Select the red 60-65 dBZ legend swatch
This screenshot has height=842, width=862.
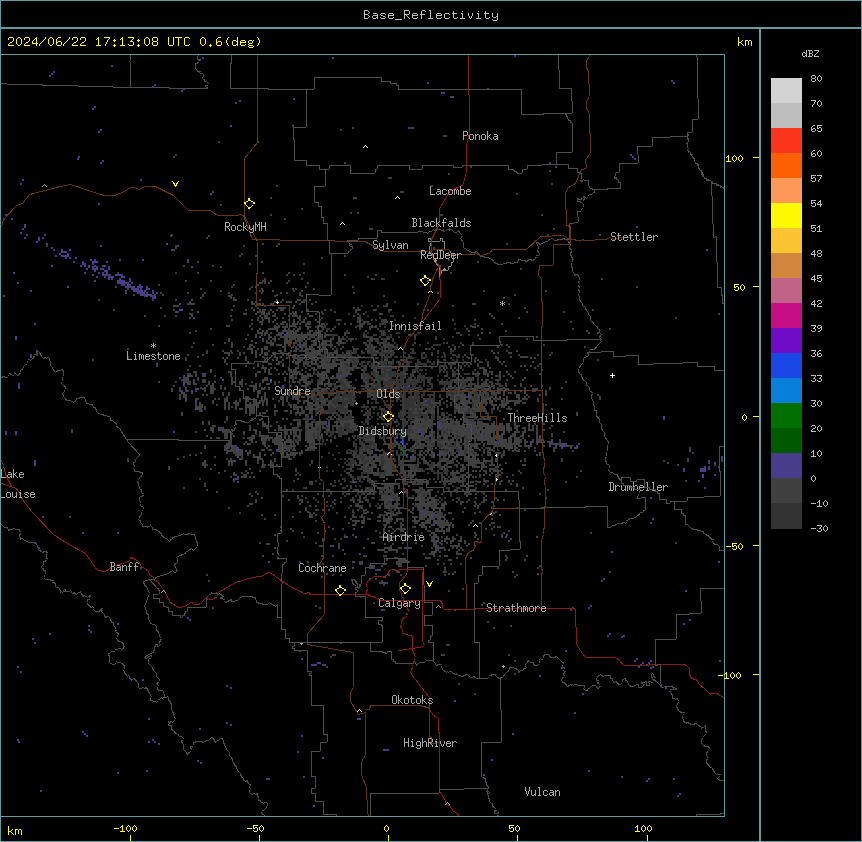pos(786,140)
